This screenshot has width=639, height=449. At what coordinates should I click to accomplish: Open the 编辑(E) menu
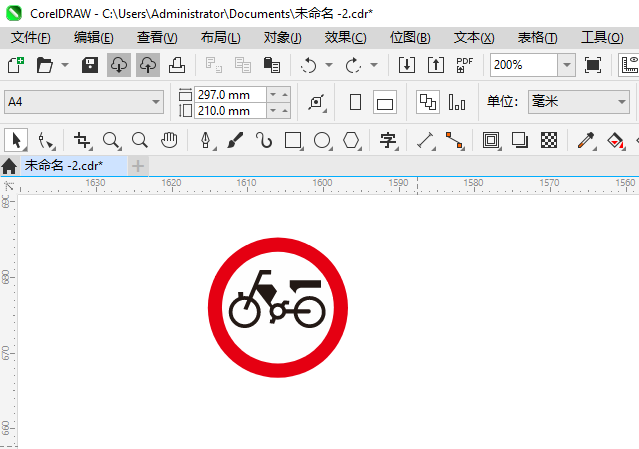click(x=94, y=38)
